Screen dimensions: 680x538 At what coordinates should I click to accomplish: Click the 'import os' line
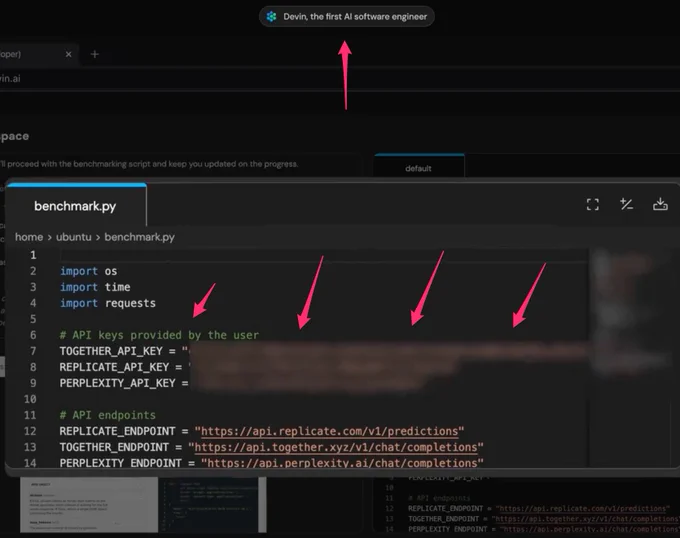tap(88, 271)
